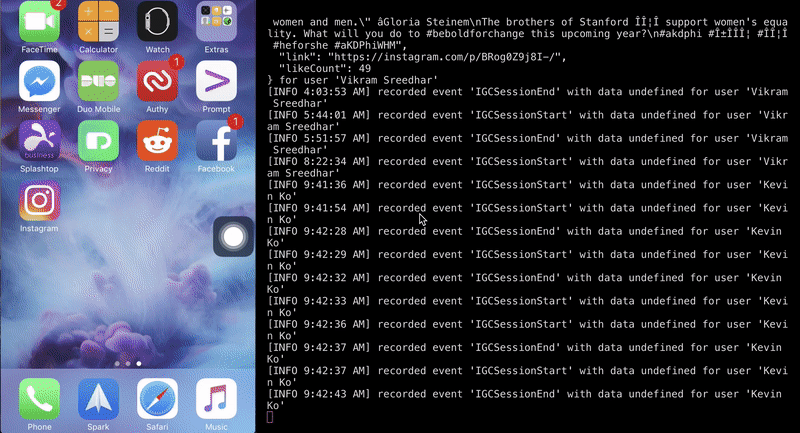This screenshot has width=800, height=433.
Task: Open the Instagram app
Action: [39, 201]
